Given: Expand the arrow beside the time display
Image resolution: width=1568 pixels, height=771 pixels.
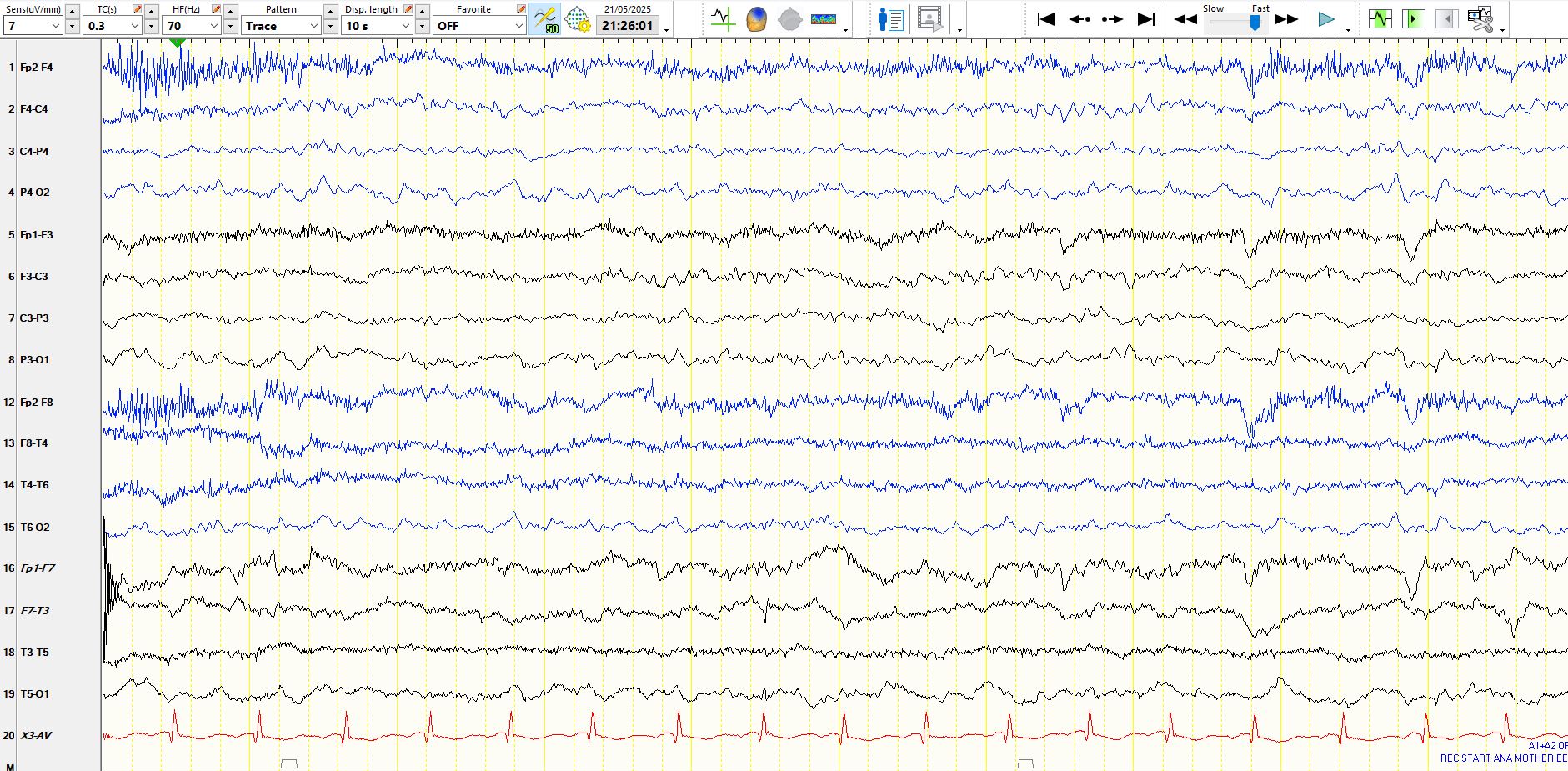Looking at the screenshot, I should pos(666,30).
